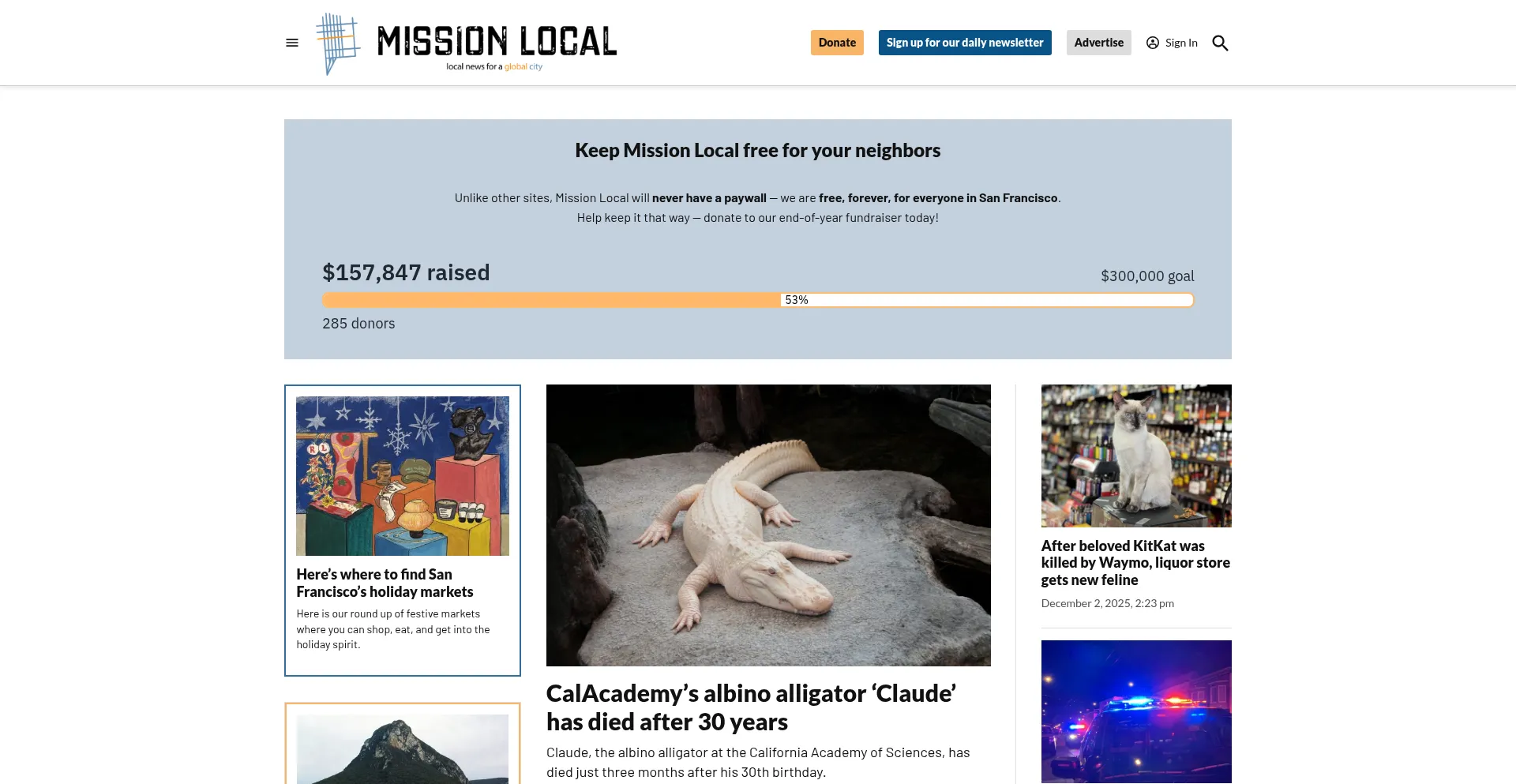Click the Keep Mission Local free heading
The width and height of the screenshot is (1516, 784).
pos(758,150)
